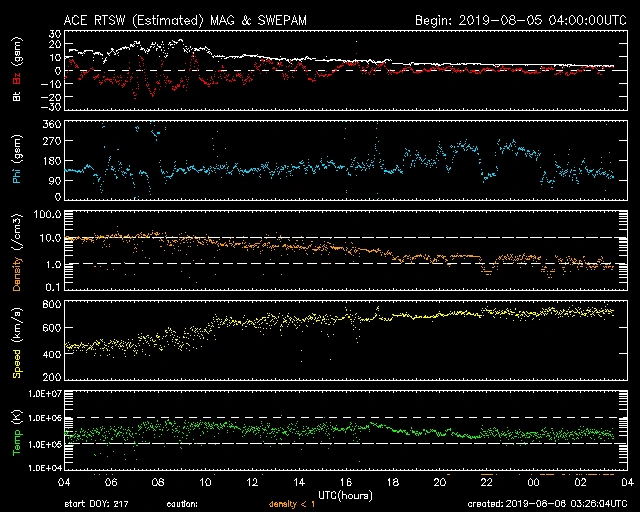Click the white Bt axis label
640x512 pixels.
click(15, 95)
